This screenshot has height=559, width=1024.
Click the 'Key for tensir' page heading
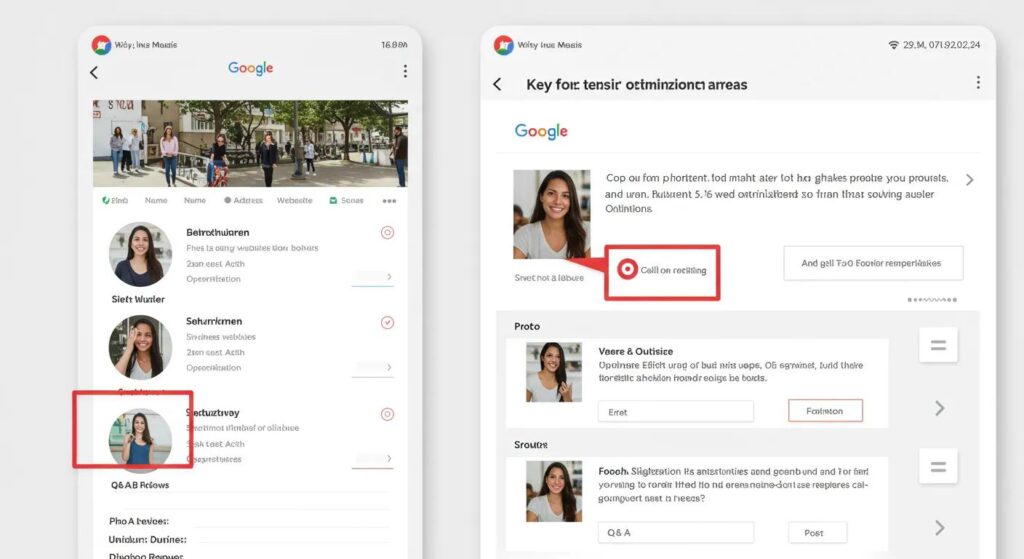pyautogui.click(x=637, y=85)
